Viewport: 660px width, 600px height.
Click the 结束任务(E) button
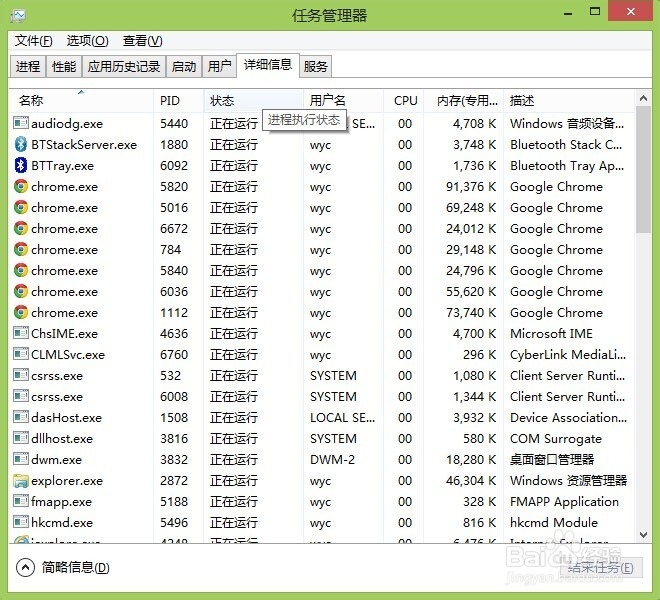click(x=601, y=568)
